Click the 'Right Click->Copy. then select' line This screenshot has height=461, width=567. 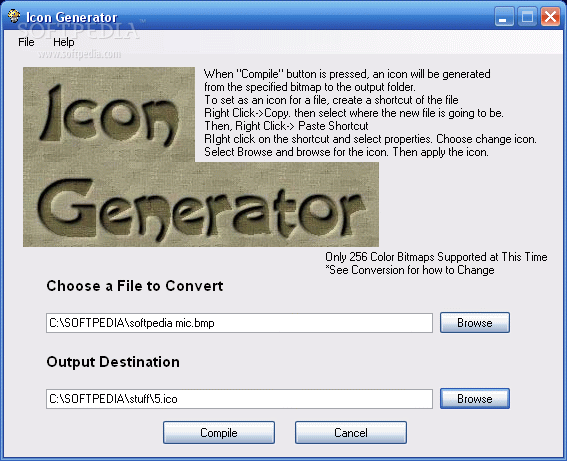[354, 113]
